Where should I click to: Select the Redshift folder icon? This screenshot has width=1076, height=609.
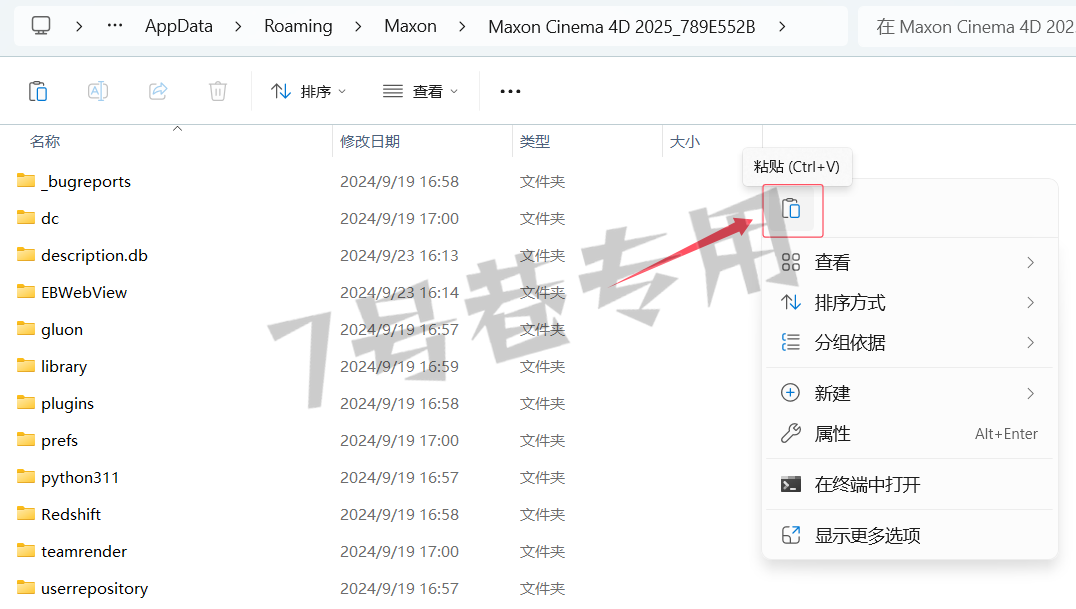pos(26,514)
